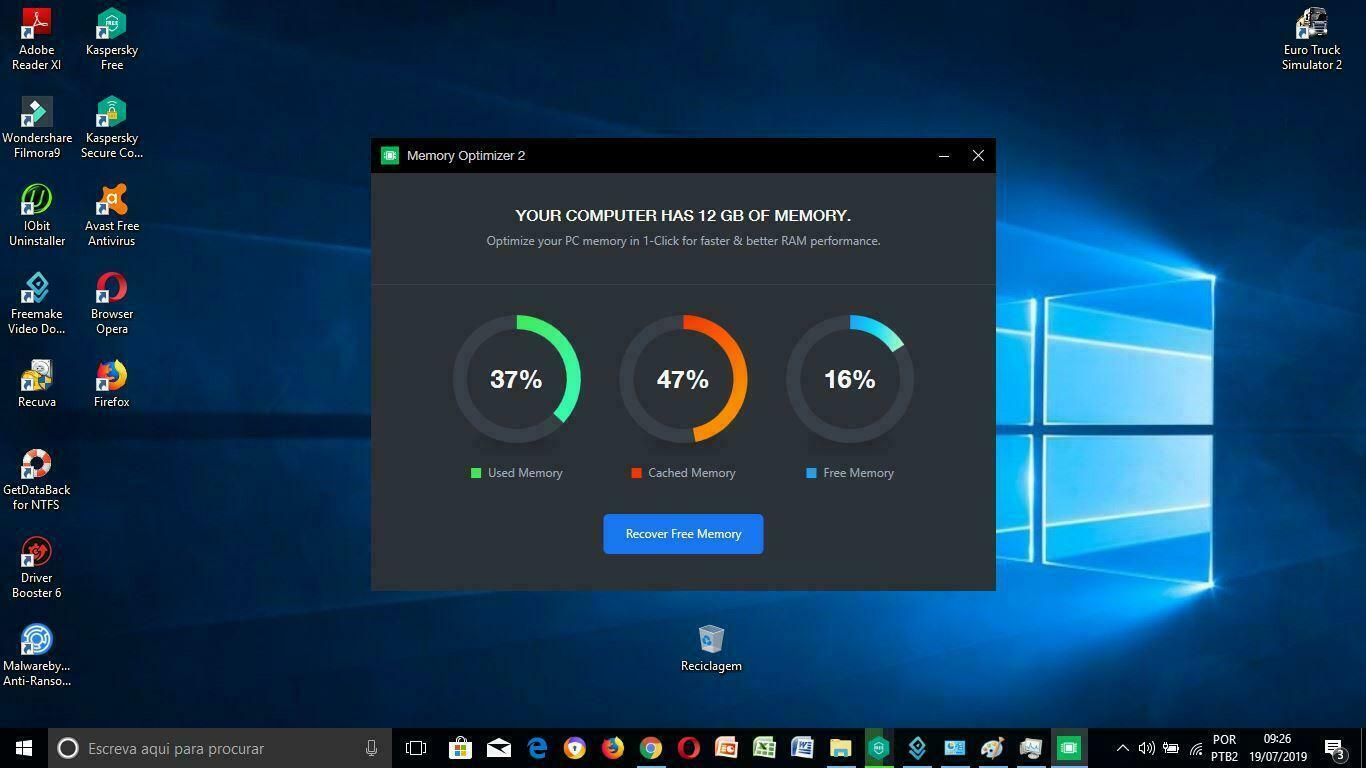Click Google Chrome in the taskbar
1366x768 pixels.
point(650,748)
